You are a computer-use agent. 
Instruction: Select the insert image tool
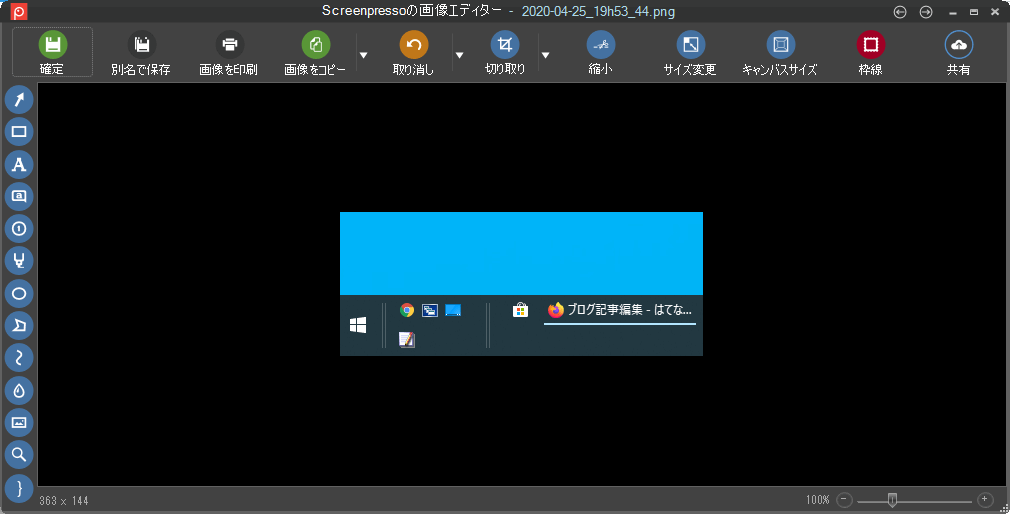click(19, 423)
